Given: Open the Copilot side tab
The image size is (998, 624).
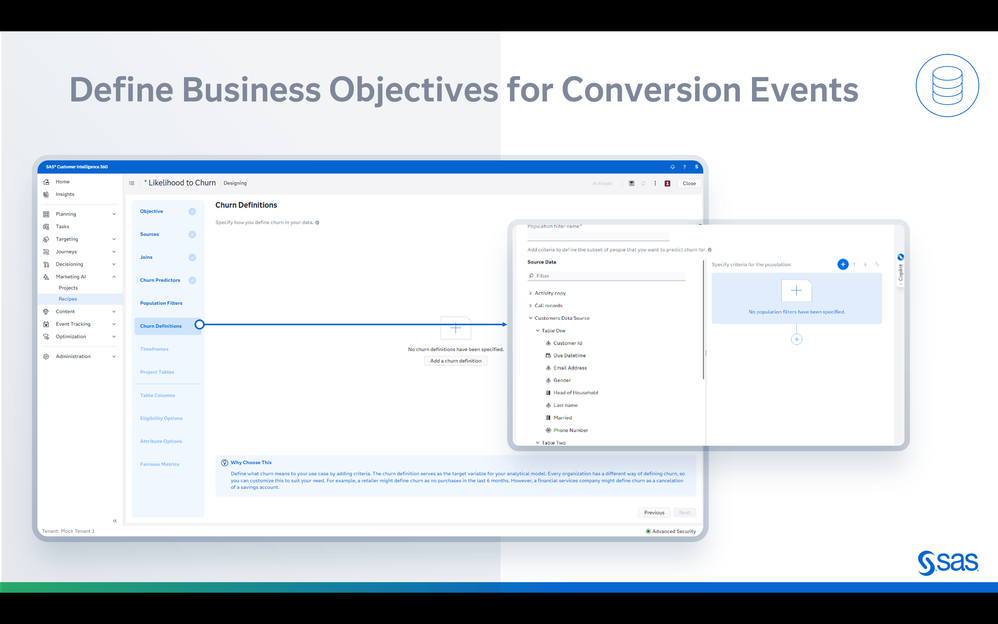Looking at the screenshot, I should tap(901, 269).
